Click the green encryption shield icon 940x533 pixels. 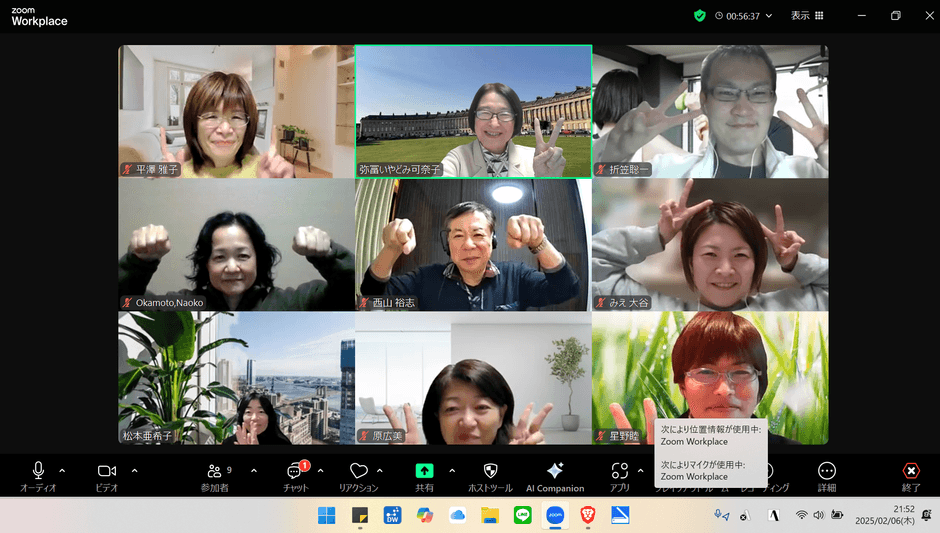tap(700, 16)
